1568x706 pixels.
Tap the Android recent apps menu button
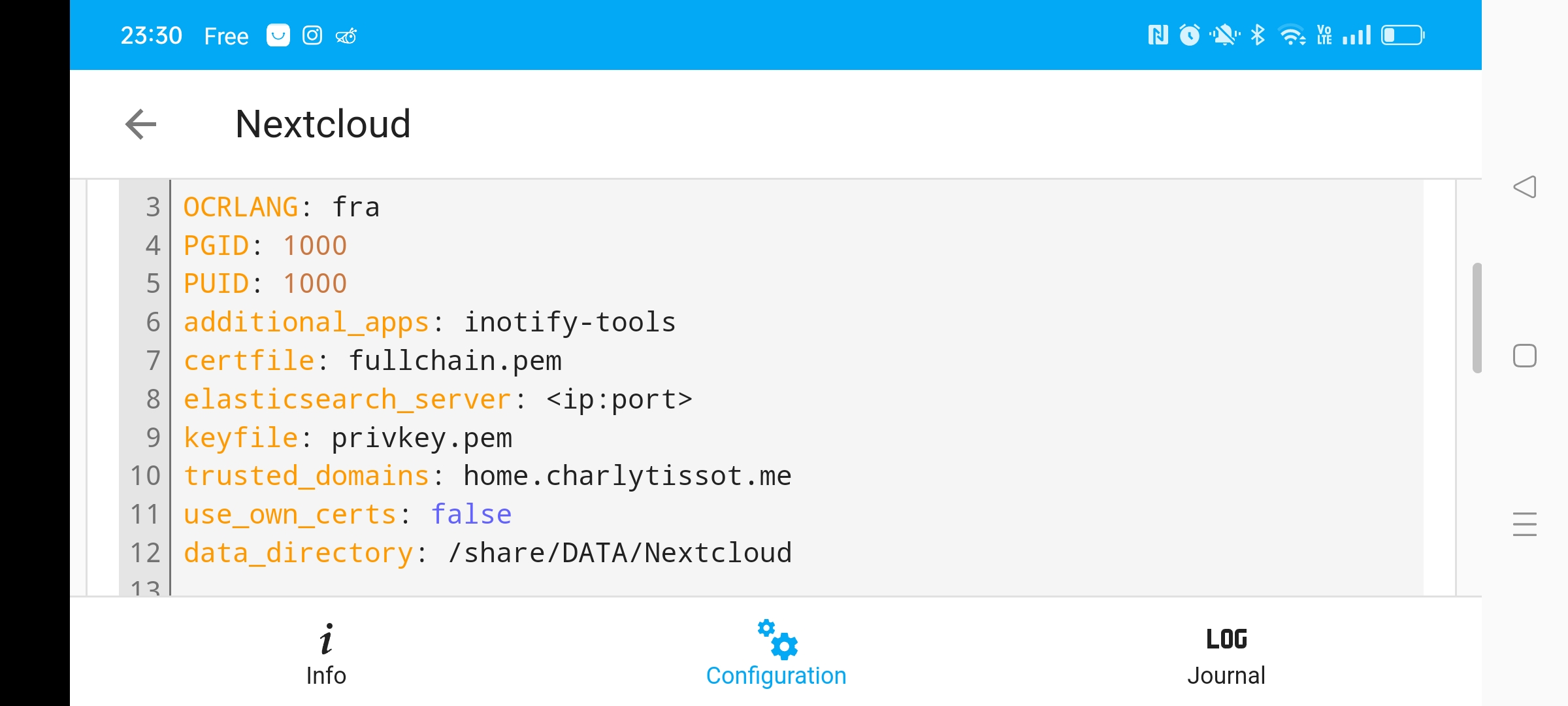(1525, 524)
